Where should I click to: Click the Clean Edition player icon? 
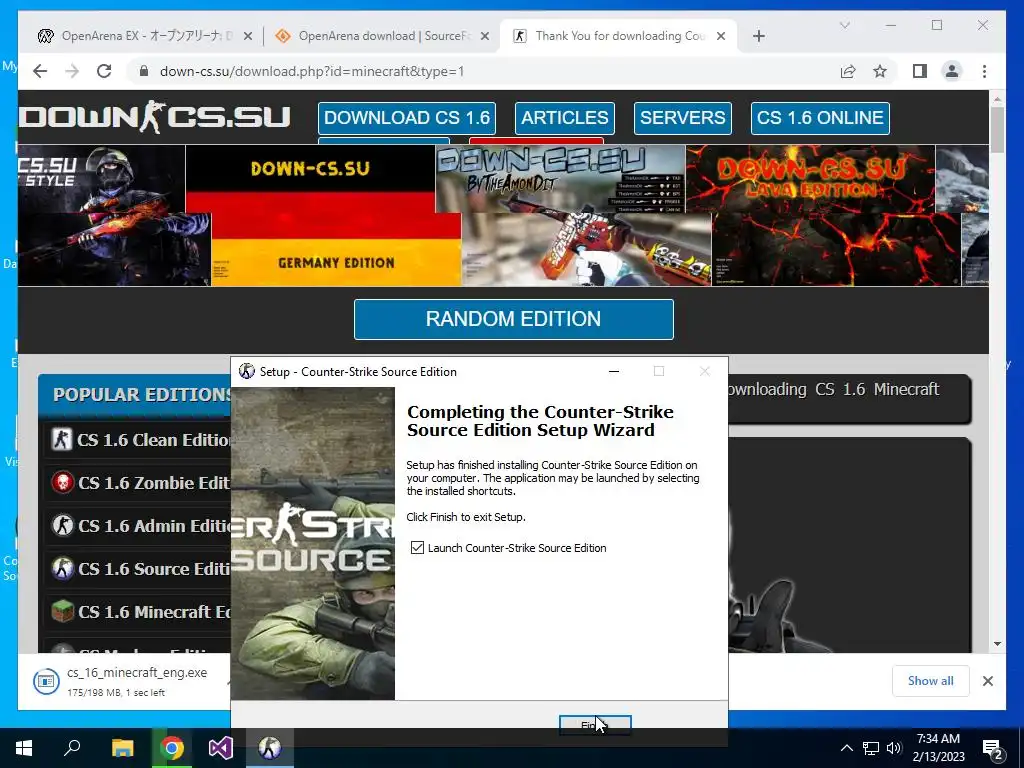point(62,440)
